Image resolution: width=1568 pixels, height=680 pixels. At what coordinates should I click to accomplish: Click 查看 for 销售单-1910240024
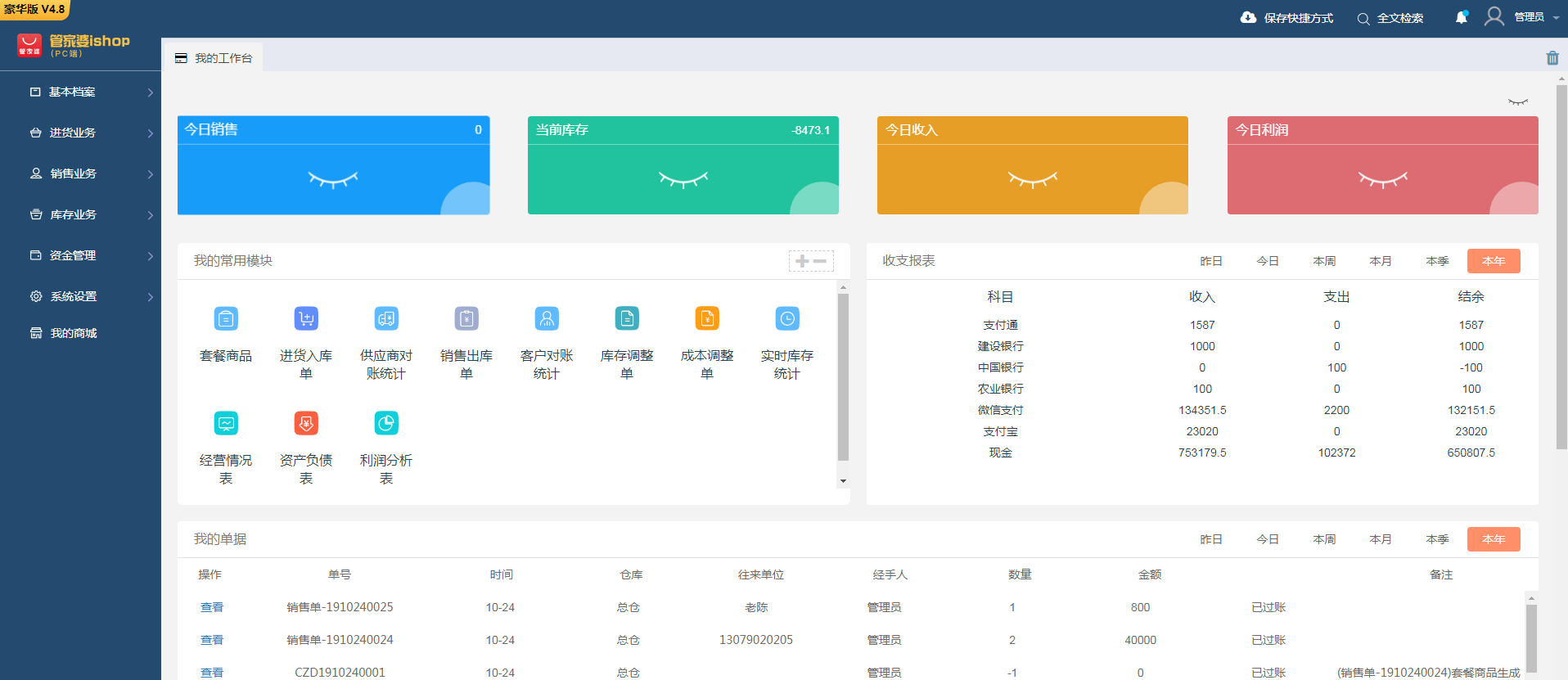click(212, 640)
